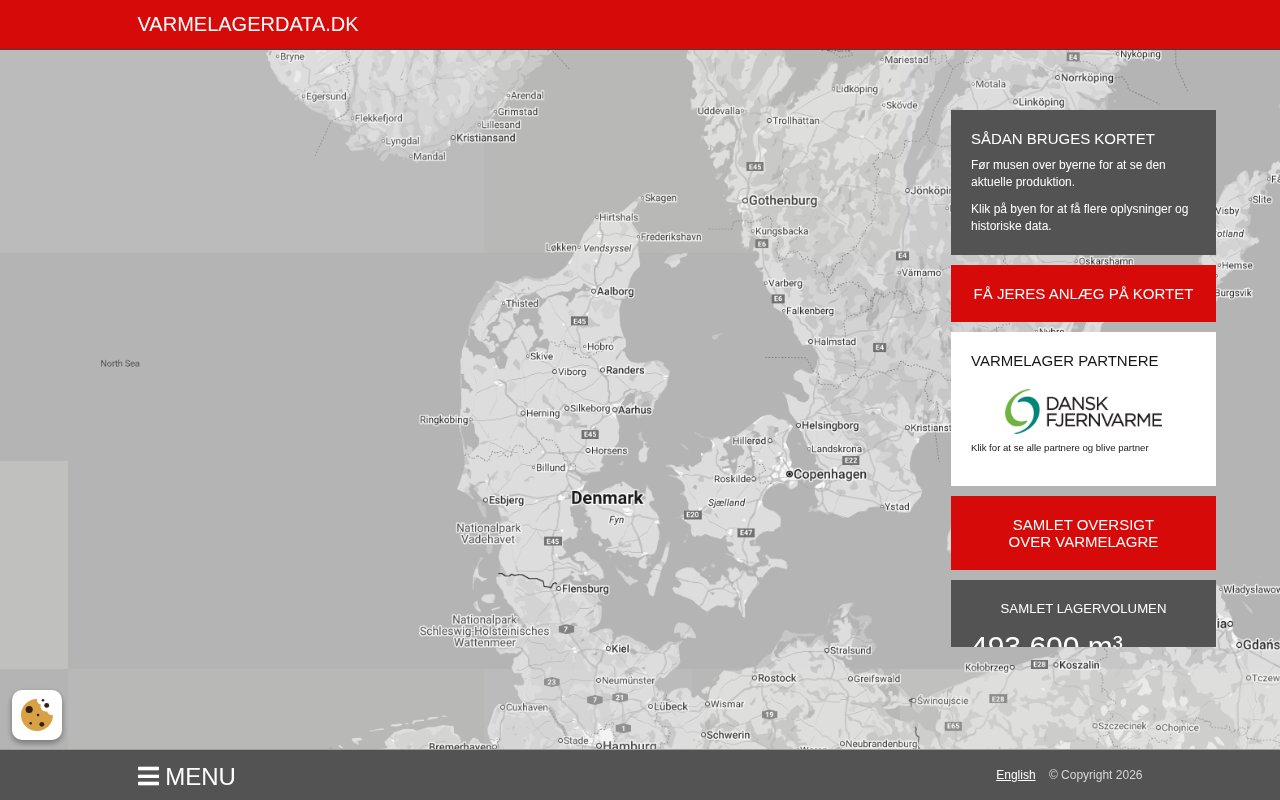This screenshot has height=800, width=1280.
Task: Click the E47 road shield on map
Action: coord(745,532)
